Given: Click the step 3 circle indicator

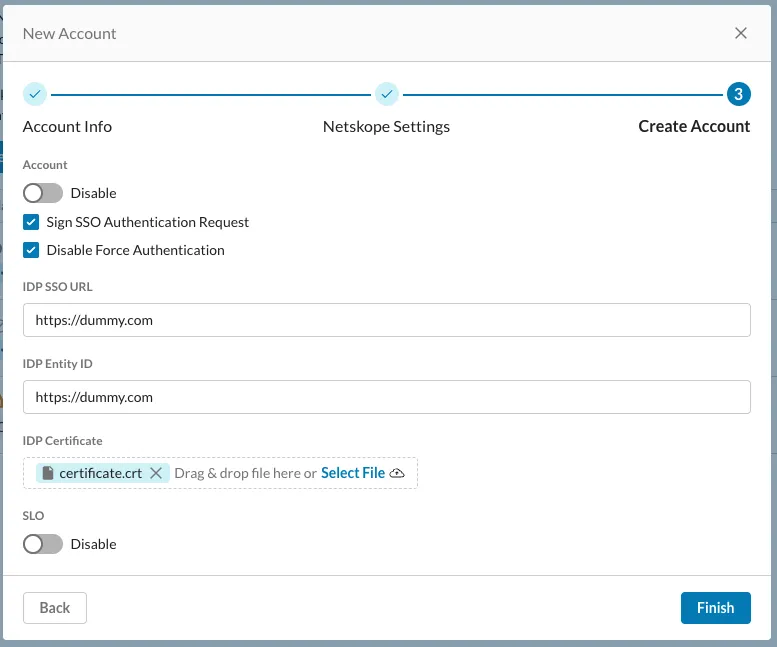Looking at the screenshot, I should coord(738,94).
